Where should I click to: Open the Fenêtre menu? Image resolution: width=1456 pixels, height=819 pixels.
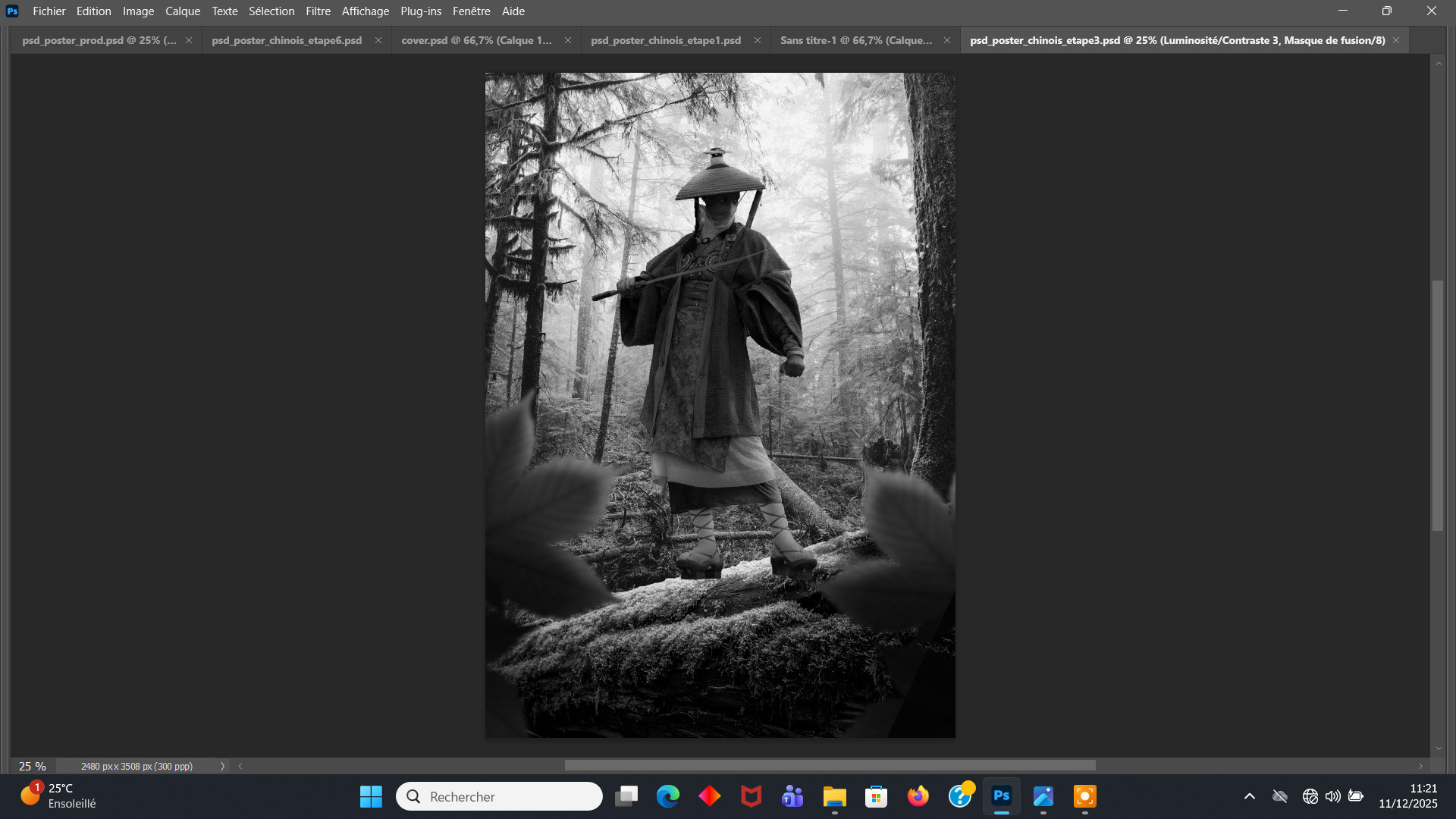pyautogui.click(x=471, y=11)
